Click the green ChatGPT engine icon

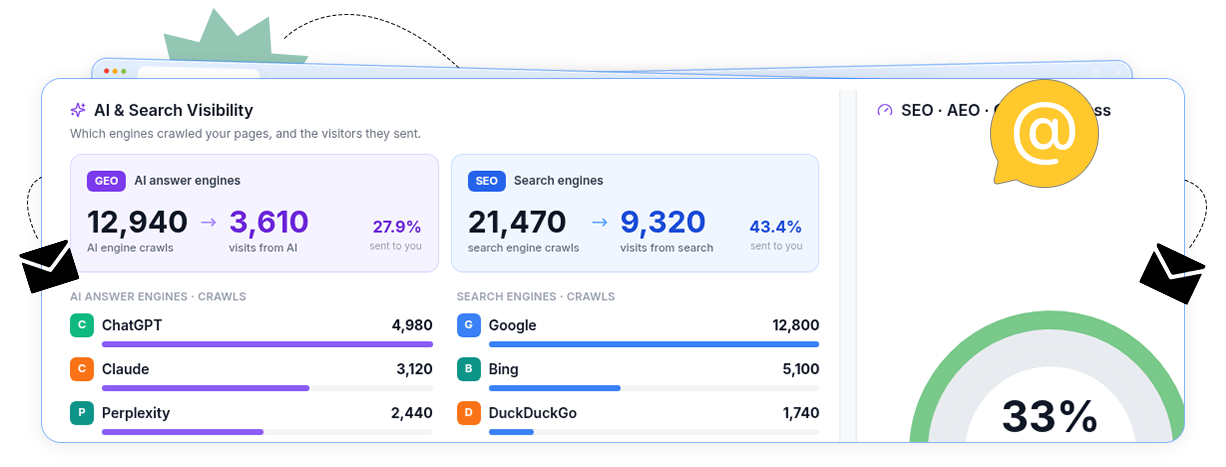tap(81, 325)
